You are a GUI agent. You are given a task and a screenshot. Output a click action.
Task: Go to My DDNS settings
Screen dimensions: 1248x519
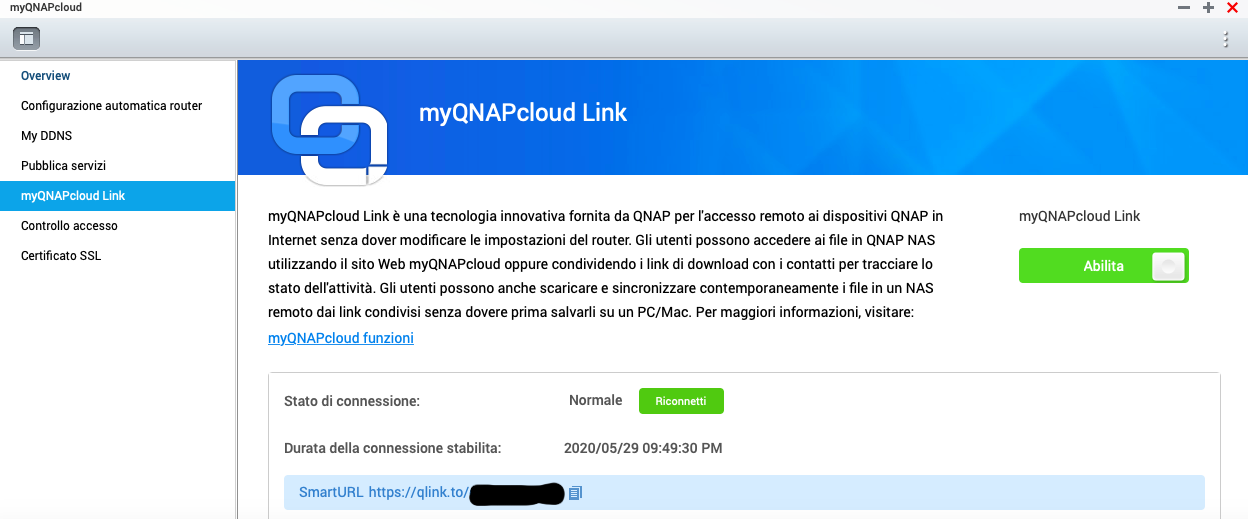pos(46,136)
